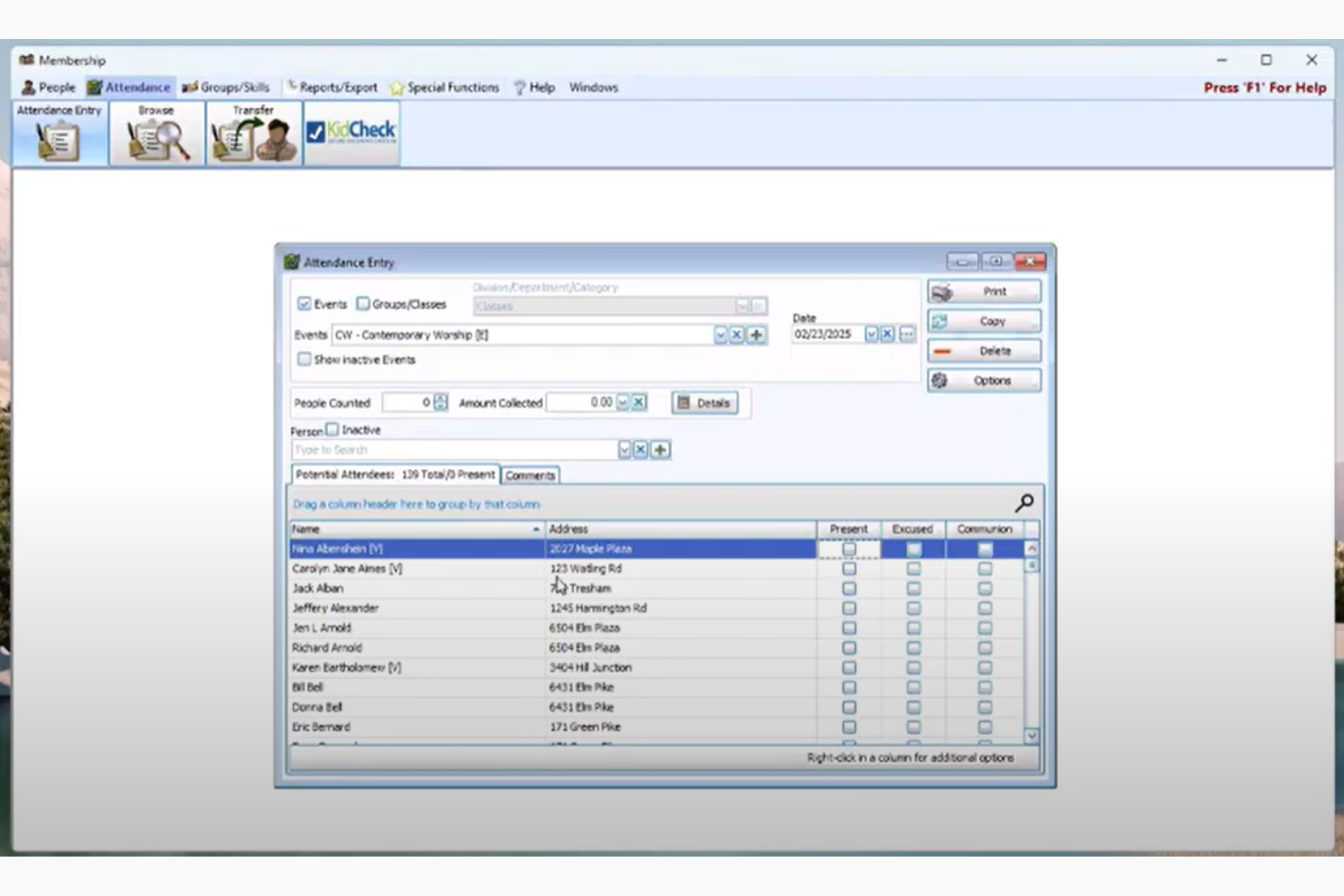Toggle the Events checkbox

pyautogui.click(x=304, y=304)
